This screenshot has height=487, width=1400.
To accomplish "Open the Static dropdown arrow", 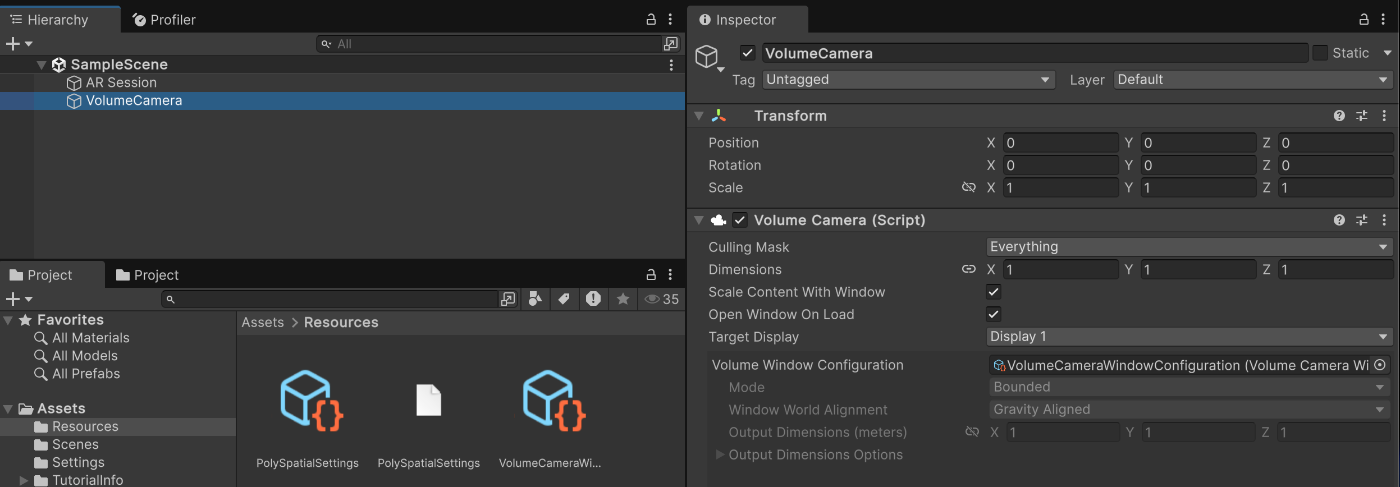I will [1387, 54].
